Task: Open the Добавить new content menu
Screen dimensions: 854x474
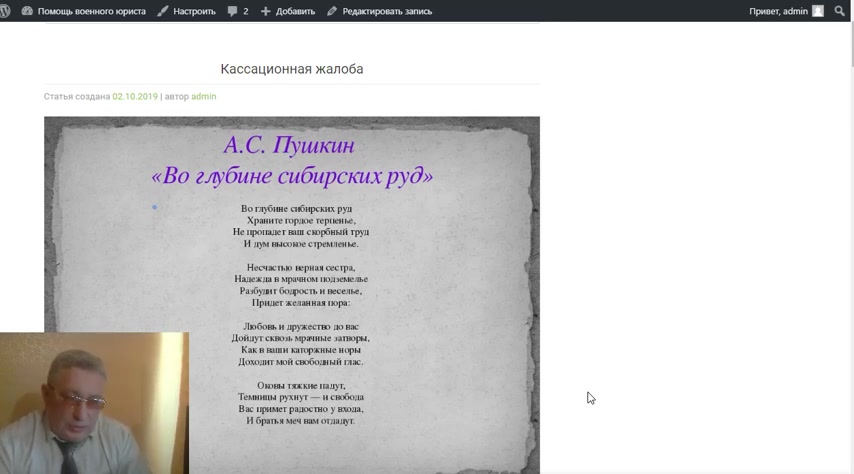Action: pyautogui.click(x=295, y=11)
